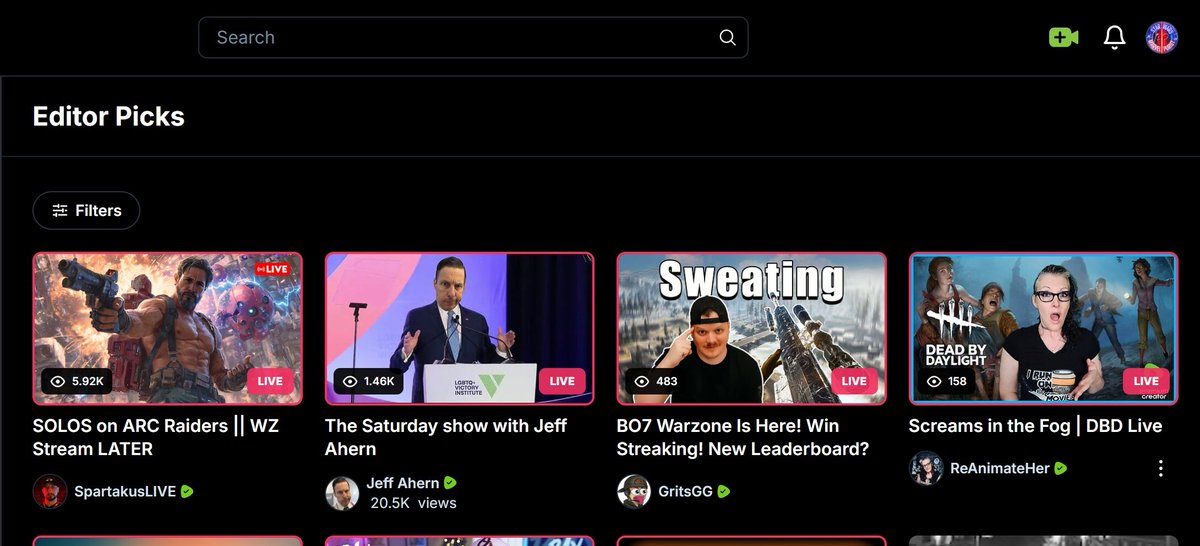1200x546 pixels.
Task: Click the "Editor Picks" heading
Action: click(109, 116)
